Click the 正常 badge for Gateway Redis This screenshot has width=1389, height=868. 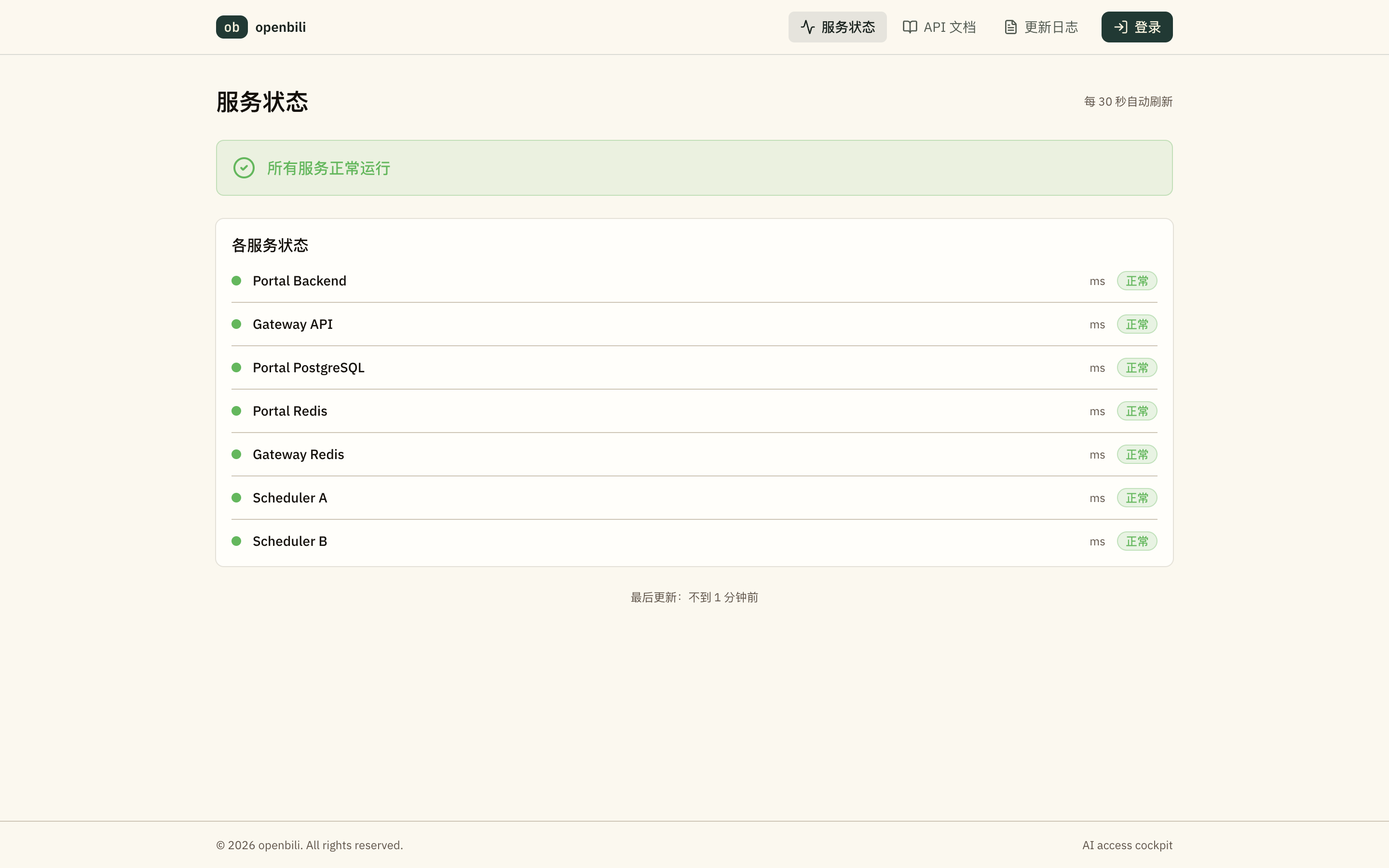(1136, 454)
